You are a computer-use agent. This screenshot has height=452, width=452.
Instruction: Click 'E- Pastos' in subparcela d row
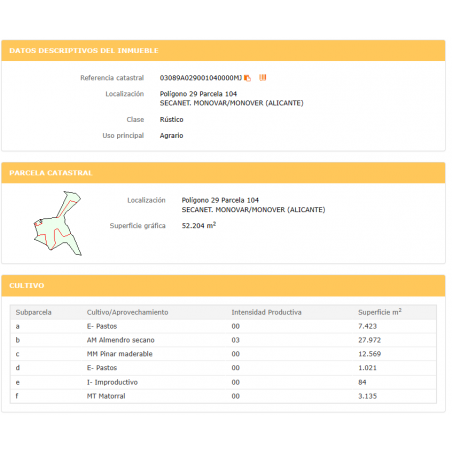click(102, 368)
